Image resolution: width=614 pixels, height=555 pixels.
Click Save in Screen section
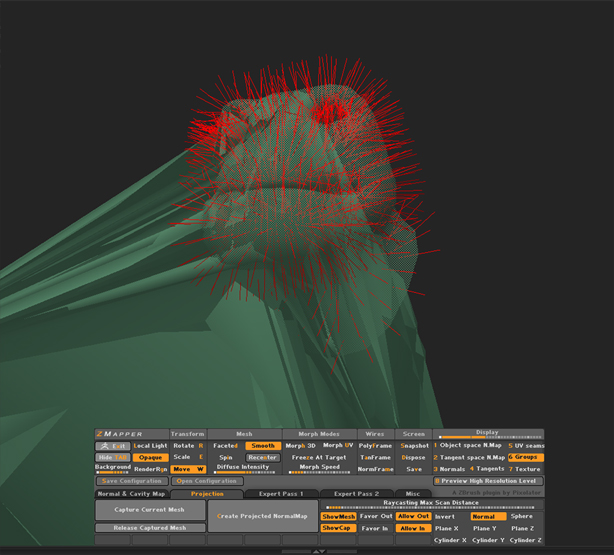[414, 469]
